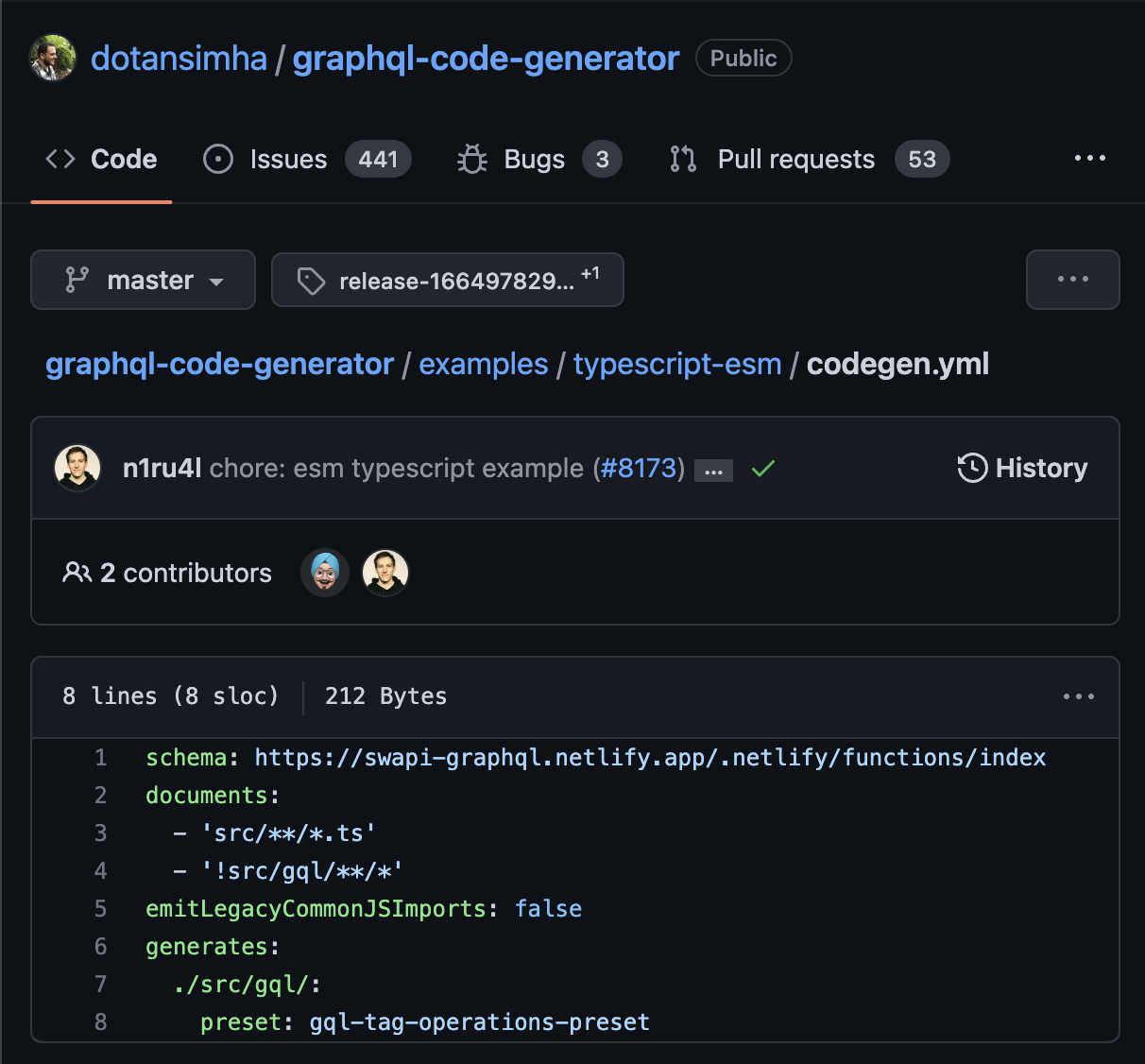The height and width of the screenshot is (1064, 1145).
Task: Click the '!src/gql/**/*' code string
Action: point(302,871)
